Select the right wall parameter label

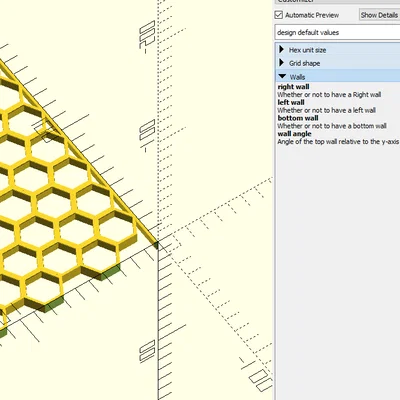click(x=293, y=87)
